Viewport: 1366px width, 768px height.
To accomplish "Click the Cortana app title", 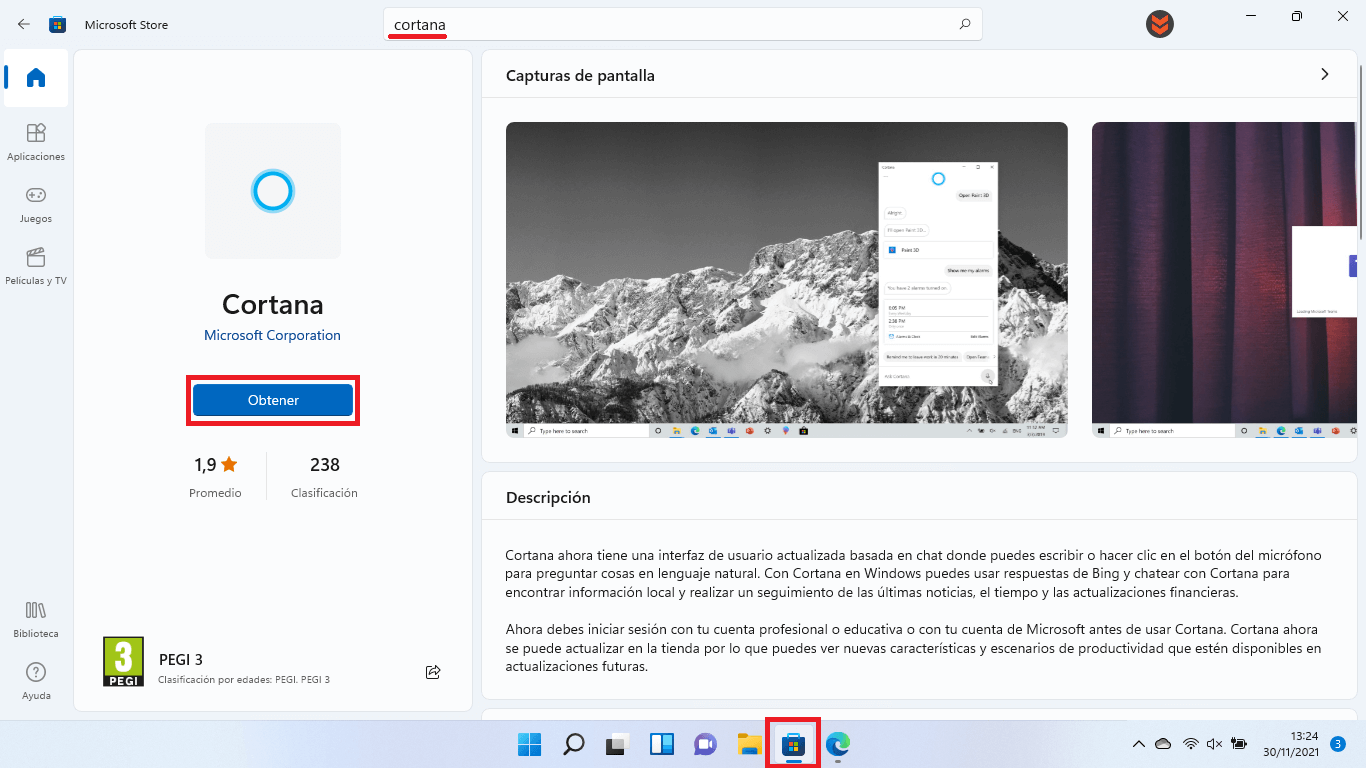I will click(273, 304).
